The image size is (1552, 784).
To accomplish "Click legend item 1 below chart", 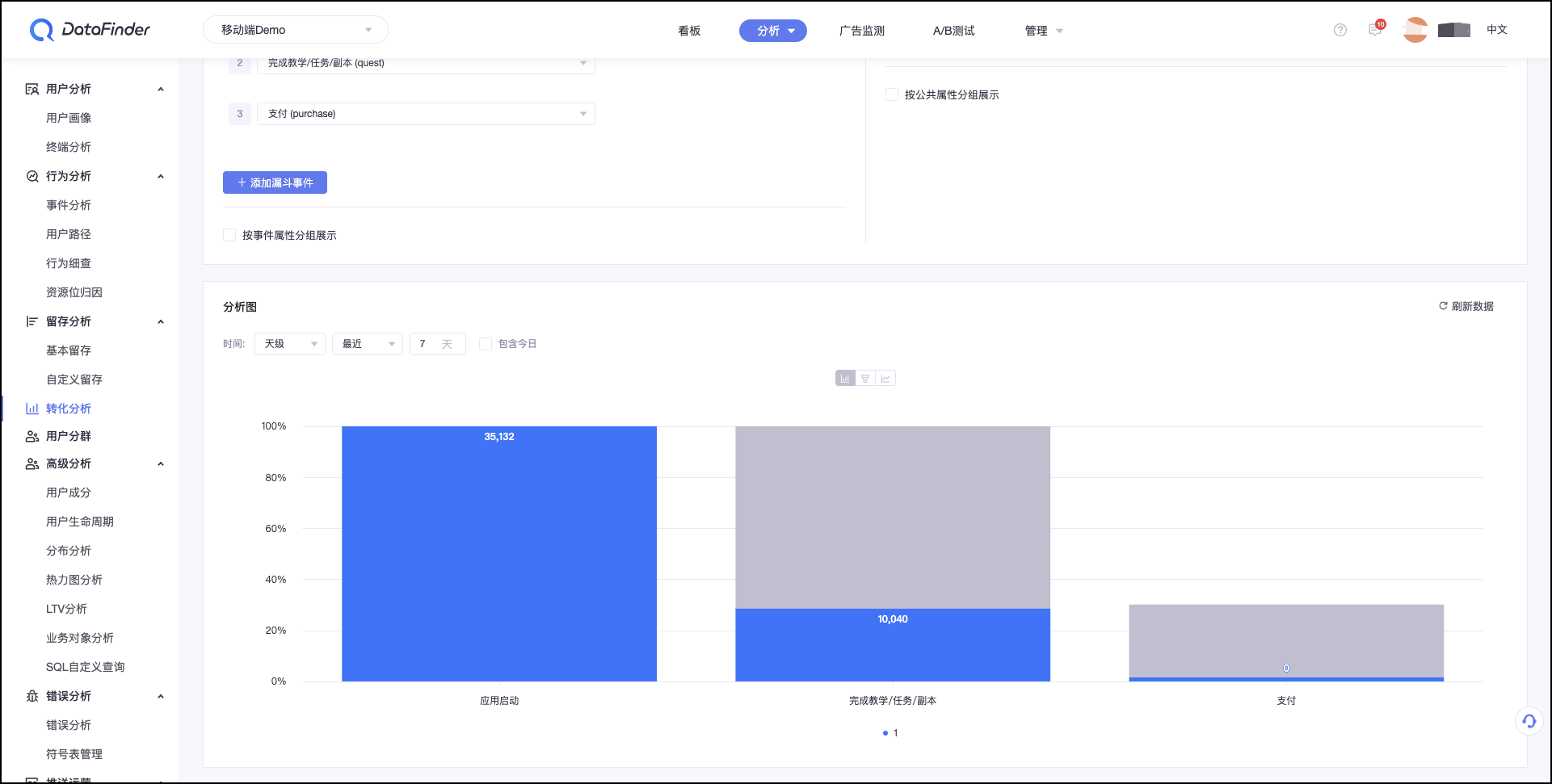I will (x=890, y=733).
